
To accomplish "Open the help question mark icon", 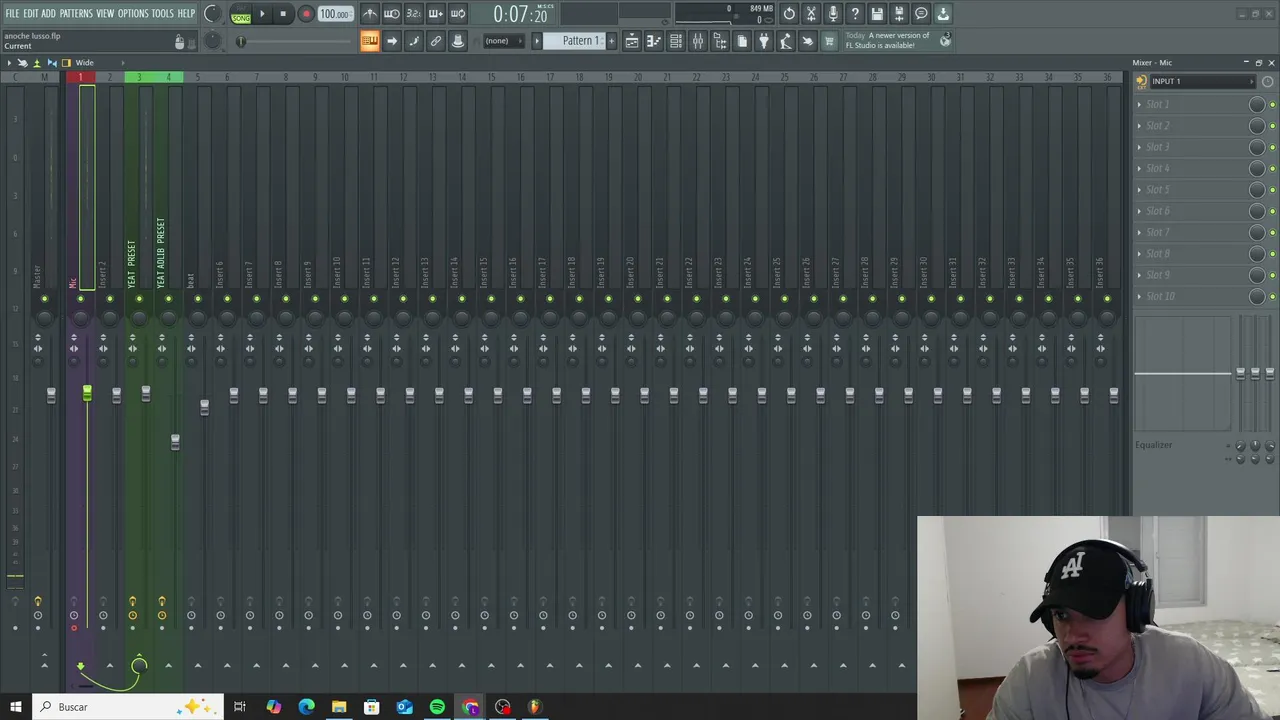I will [x=855, y=14].
